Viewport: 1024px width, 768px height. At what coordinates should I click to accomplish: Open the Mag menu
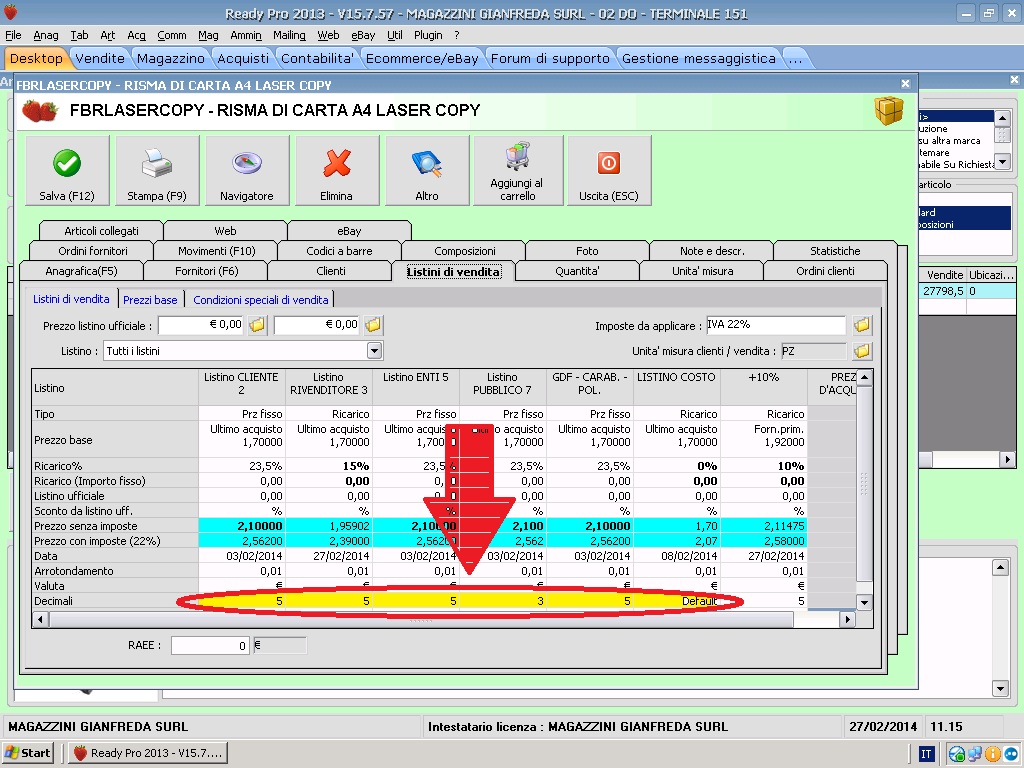coord(208,35)
